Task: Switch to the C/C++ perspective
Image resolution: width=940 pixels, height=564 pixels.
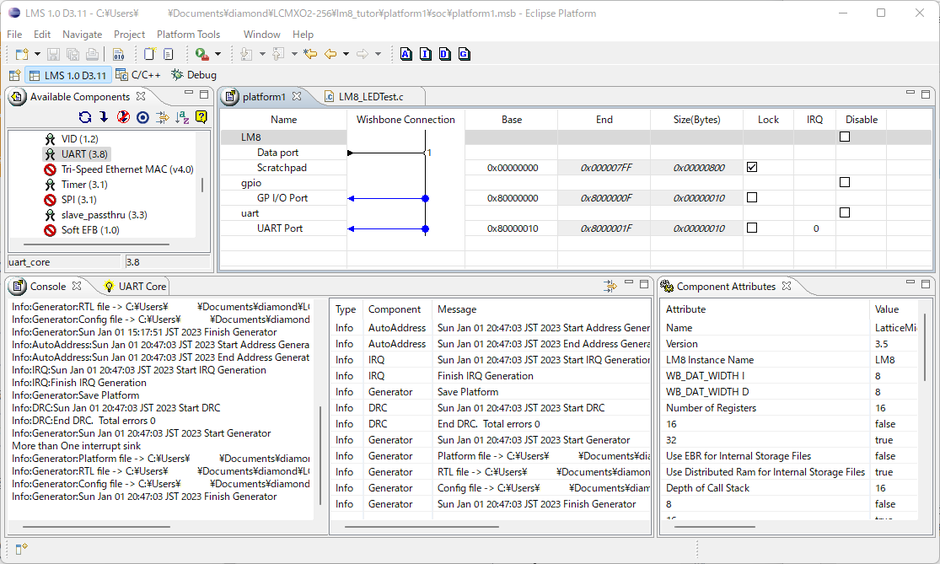Action: pyautogui.click(x=139, y=75)
